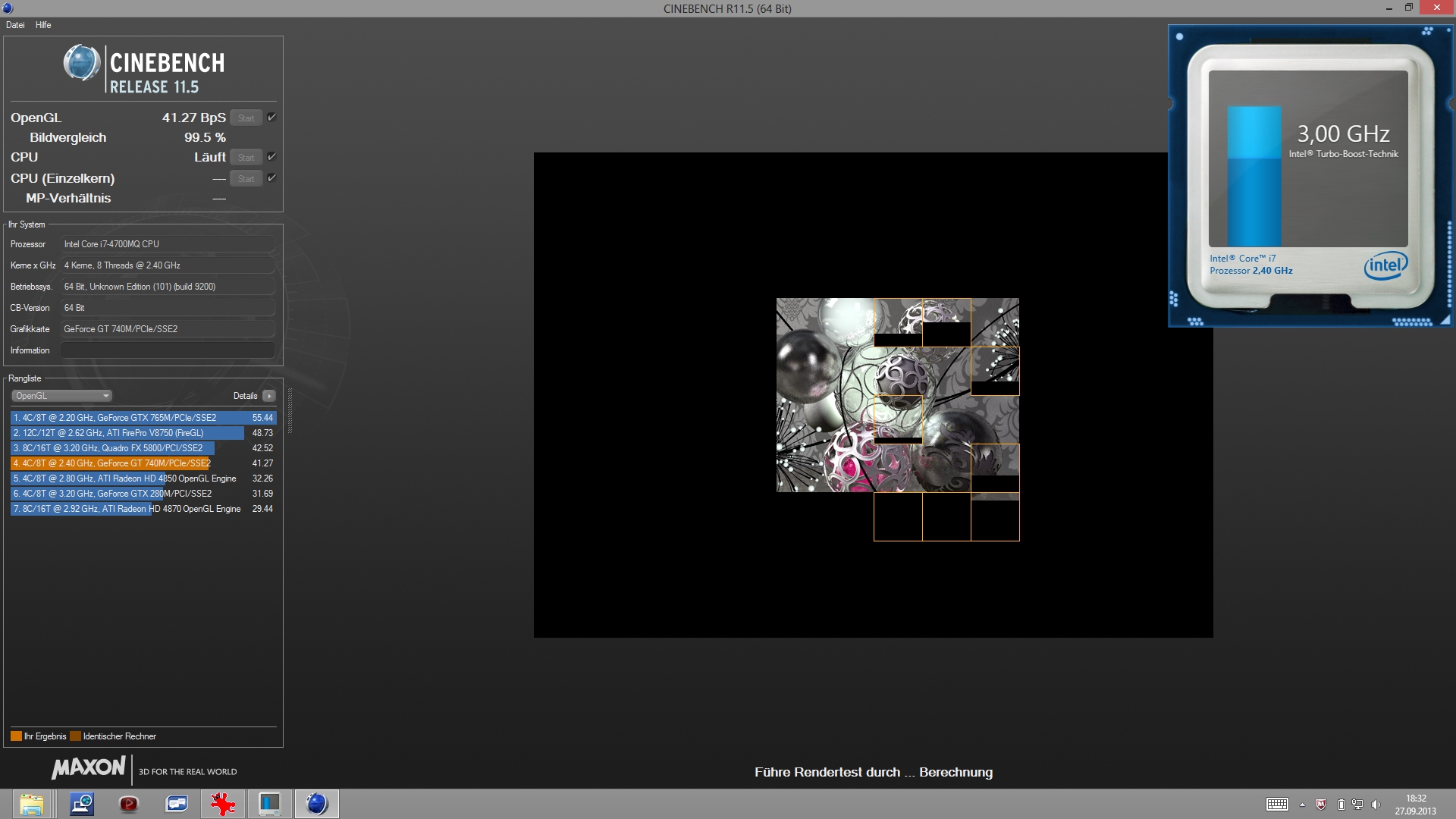This screenshot has height=819, width=1456.
Task: Click the Information input field
Action: tap(168, 350)
